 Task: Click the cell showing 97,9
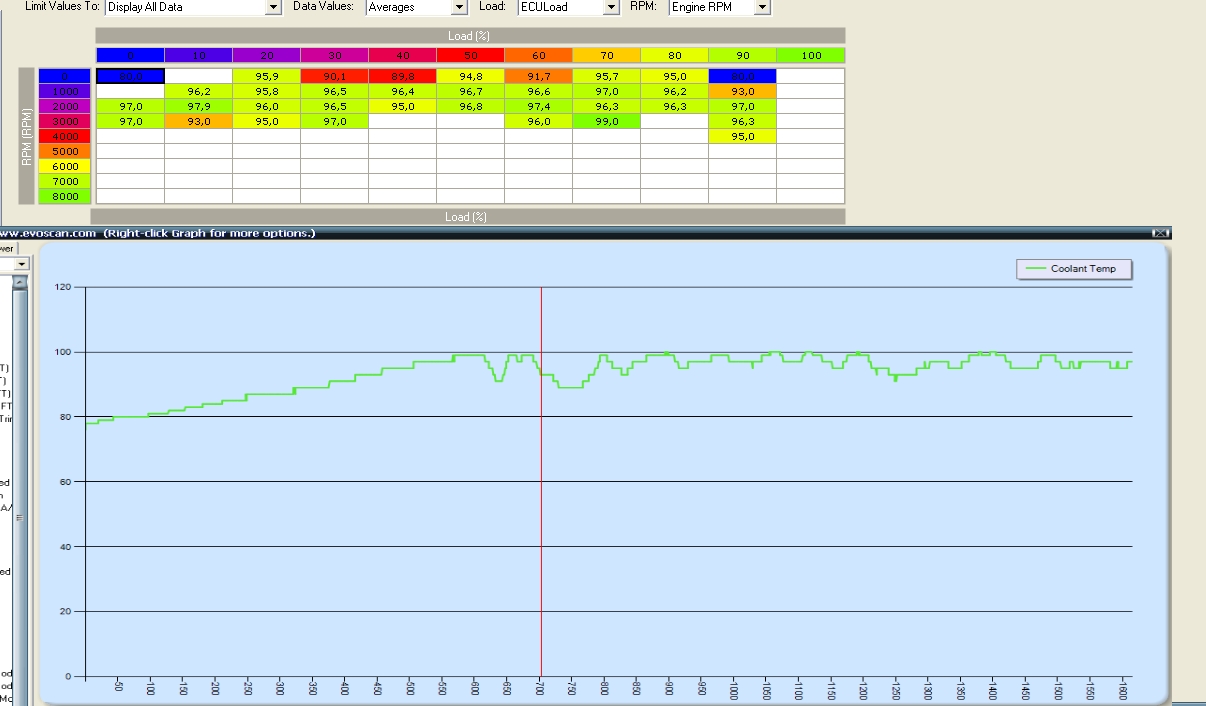click(198, 106)
